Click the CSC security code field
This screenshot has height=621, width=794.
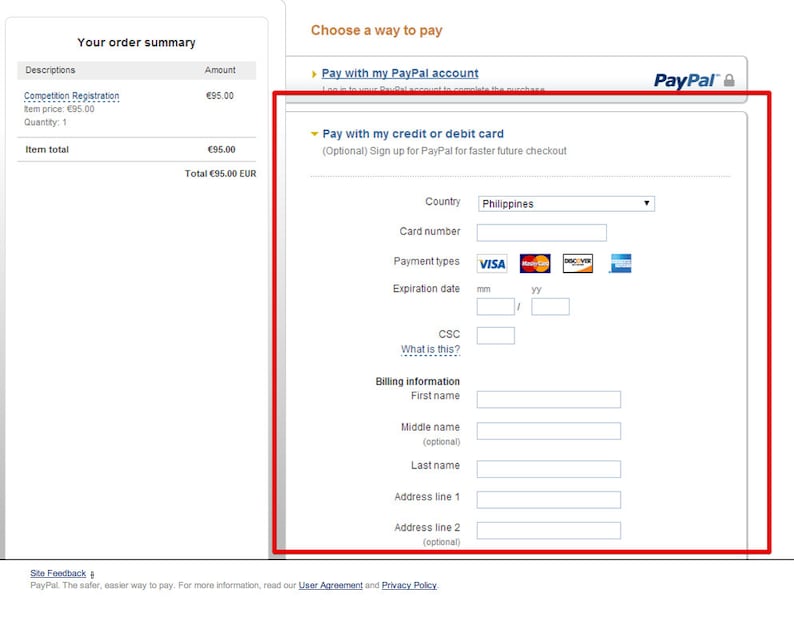[x=496, y=335]
